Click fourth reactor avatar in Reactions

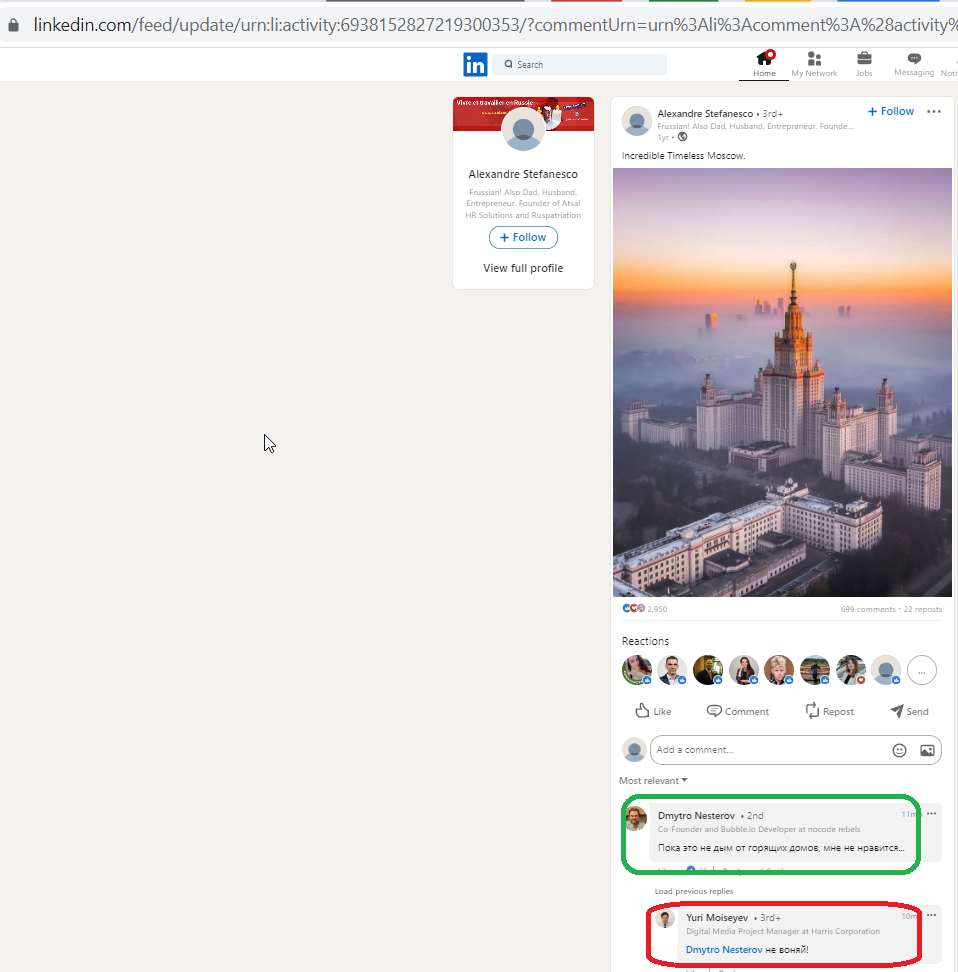coord(743,670)
